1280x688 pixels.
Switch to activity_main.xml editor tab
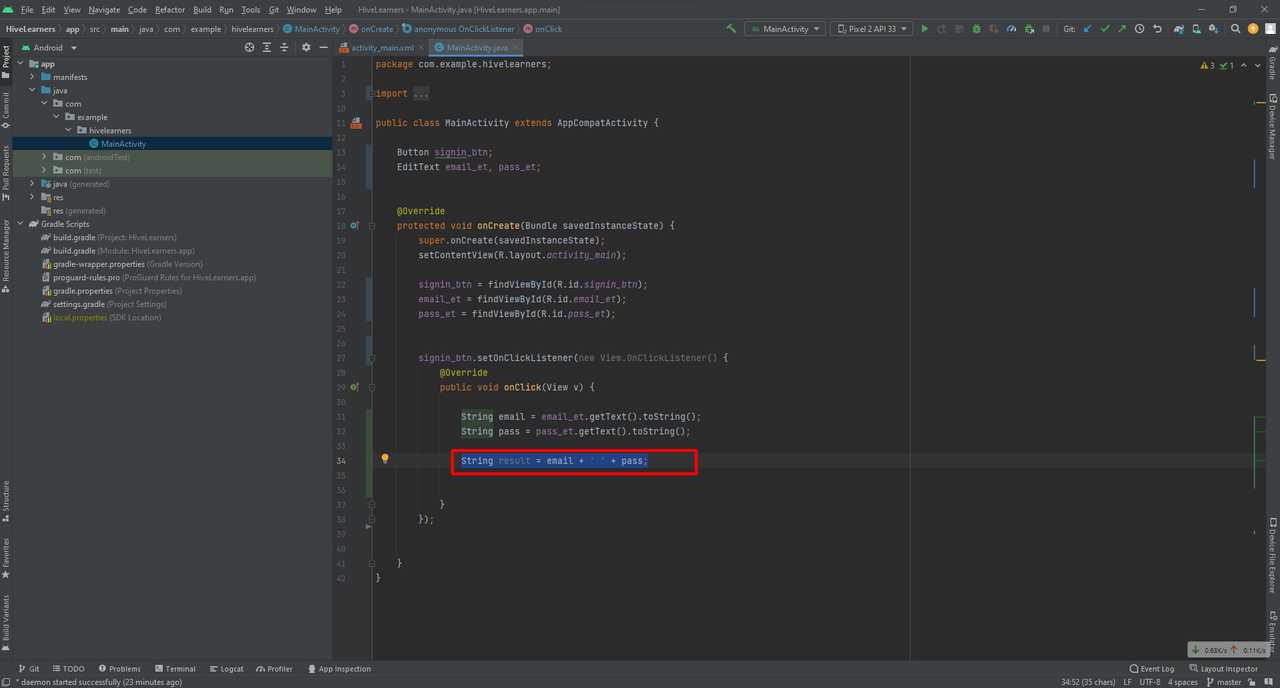tap(382, 47)
